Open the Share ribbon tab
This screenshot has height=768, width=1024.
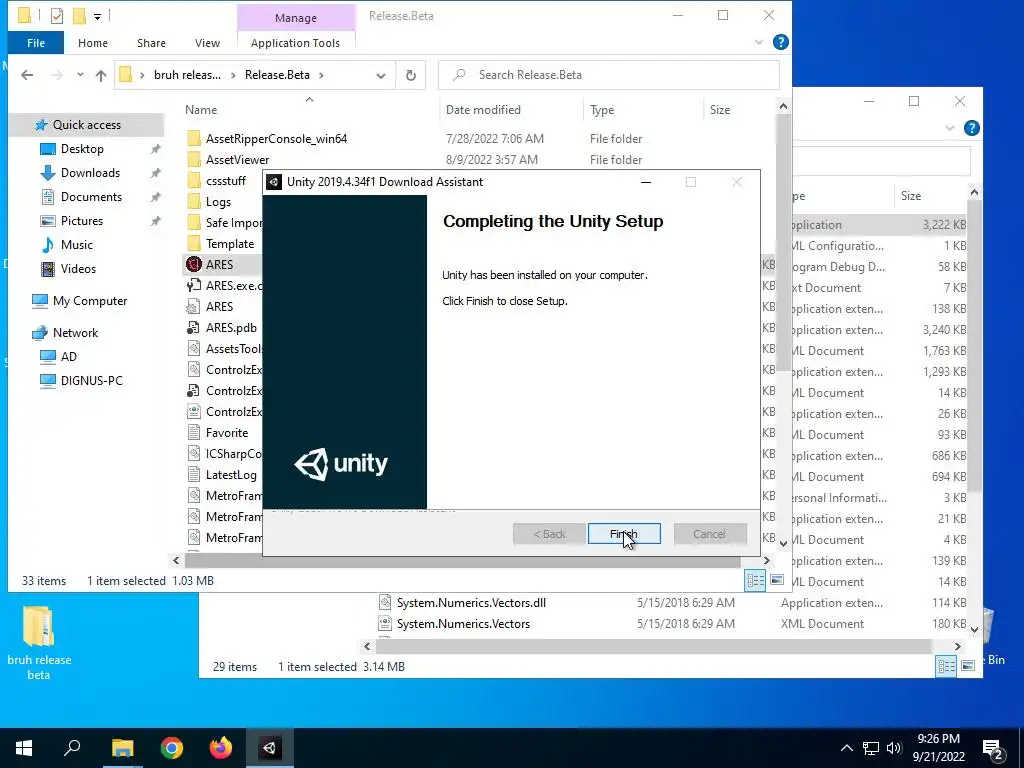151,43
